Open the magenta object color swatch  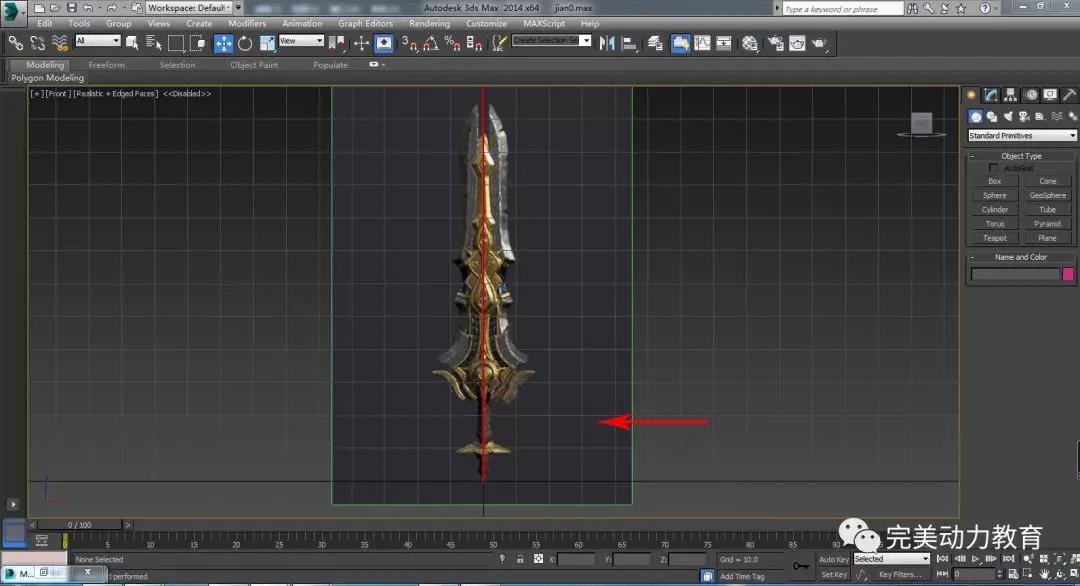click(x=1068, y=274)
